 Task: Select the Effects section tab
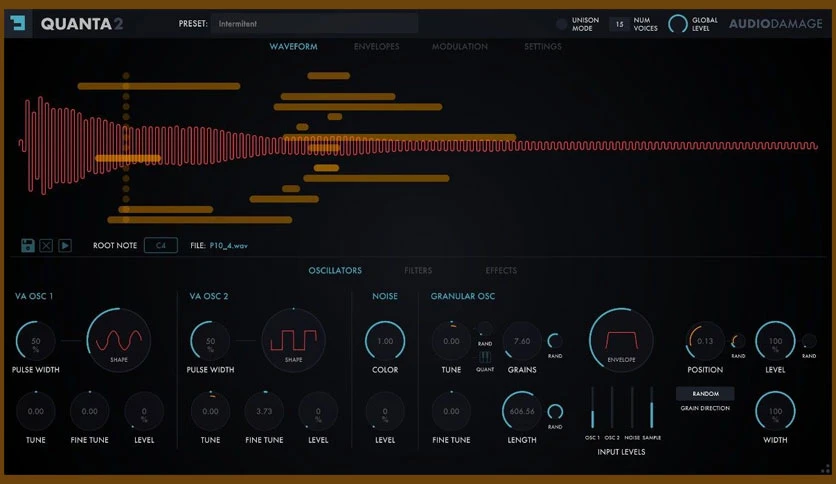[501, 270]
